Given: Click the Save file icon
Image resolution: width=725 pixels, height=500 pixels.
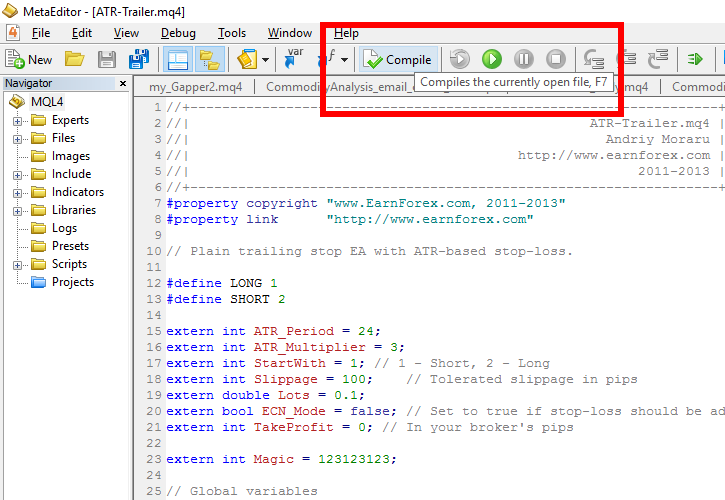Looking at the screenshot, I should [106, 59].
